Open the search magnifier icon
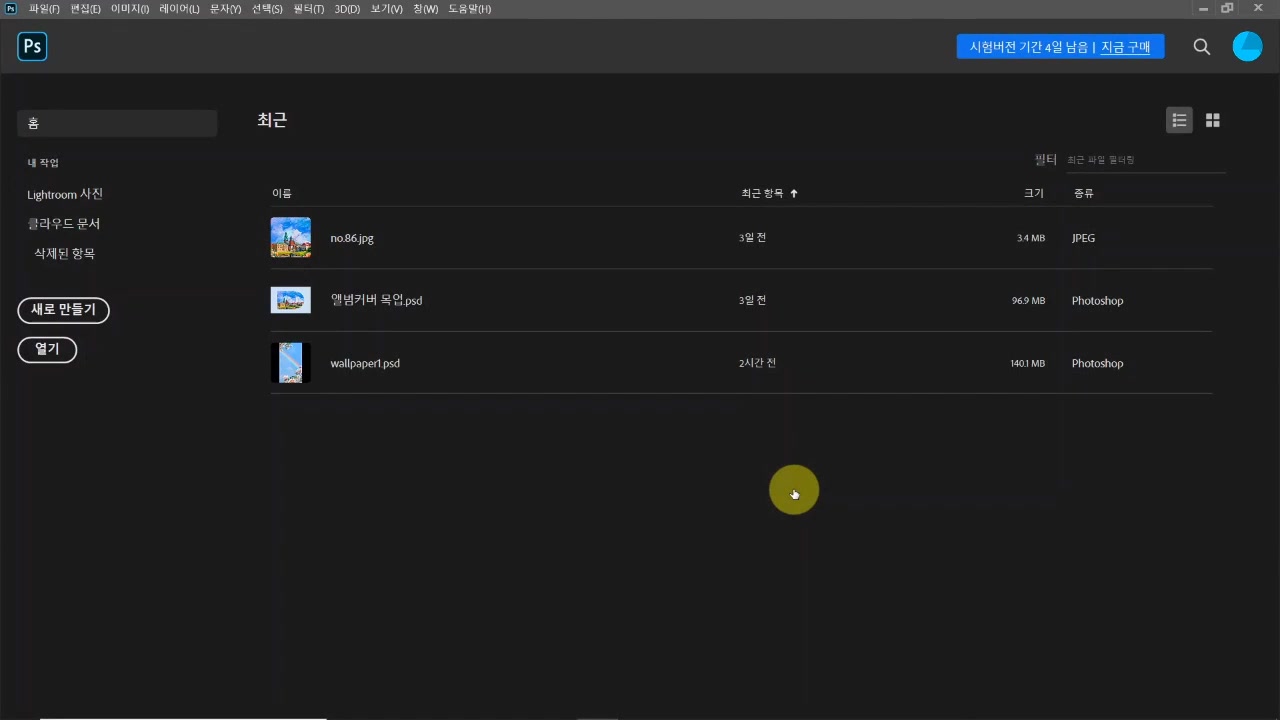The width and height of the screenshot is (1280, 720). pos(1202,47)
